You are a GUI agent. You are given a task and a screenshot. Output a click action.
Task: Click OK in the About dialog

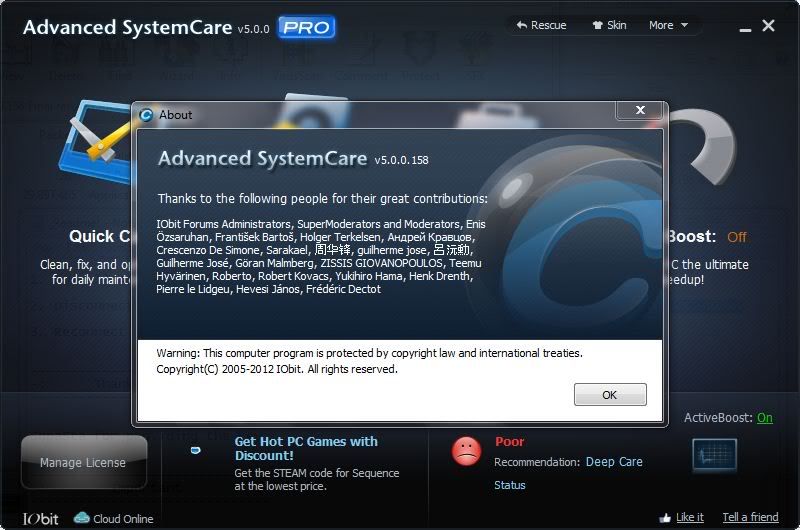(x=610, y=394)
